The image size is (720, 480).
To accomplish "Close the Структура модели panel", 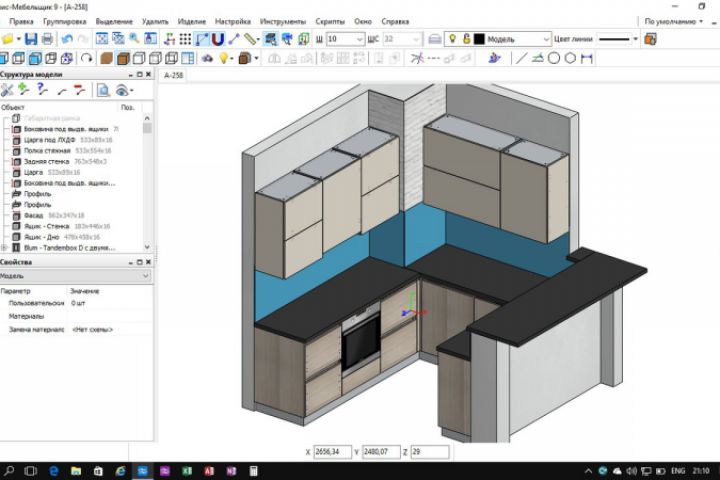I will pos(148,74).
